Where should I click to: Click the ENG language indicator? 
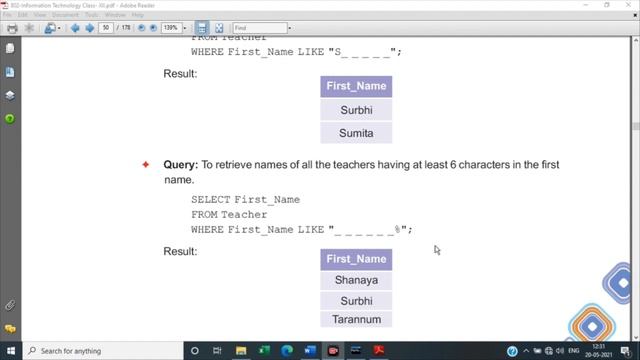tap(573, 351)
